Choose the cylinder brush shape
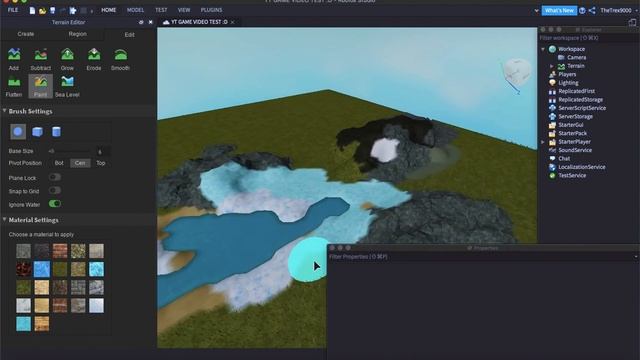640x360 pixels. point(56,131)
